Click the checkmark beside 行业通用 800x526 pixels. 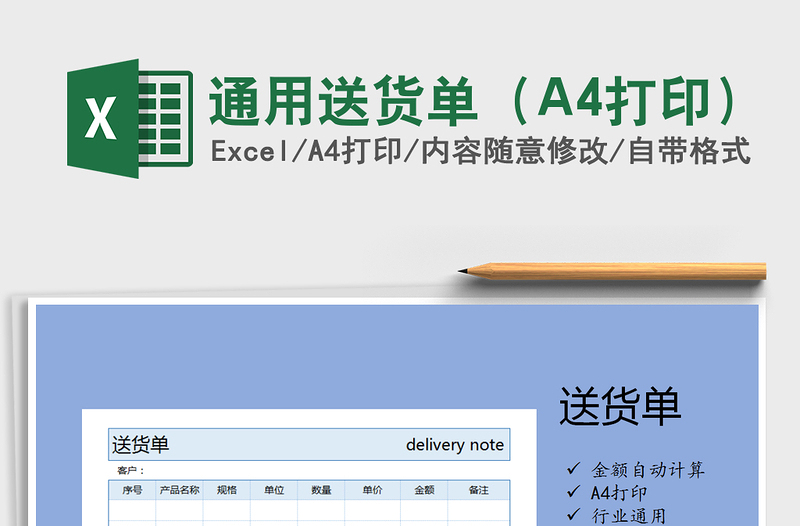573,514
